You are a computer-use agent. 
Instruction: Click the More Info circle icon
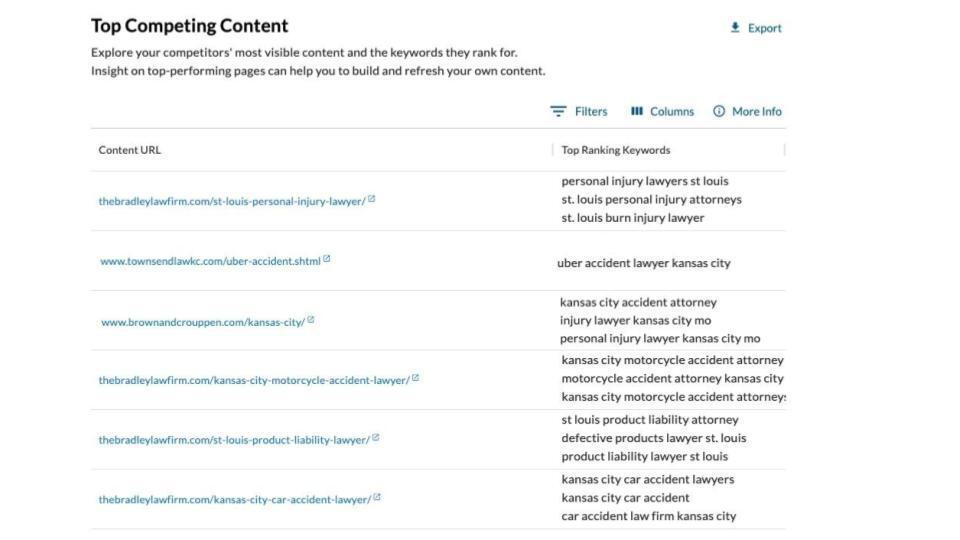(719, 111)
